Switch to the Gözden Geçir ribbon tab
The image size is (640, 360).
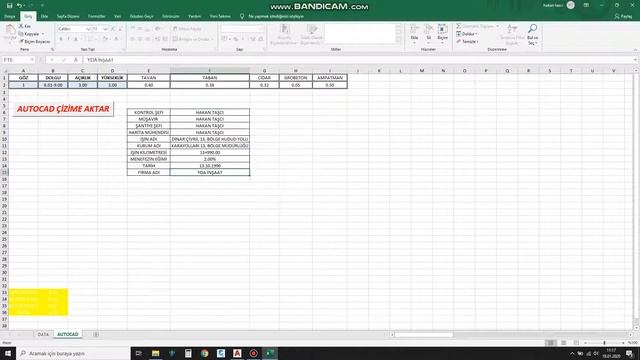coord(142,16)
